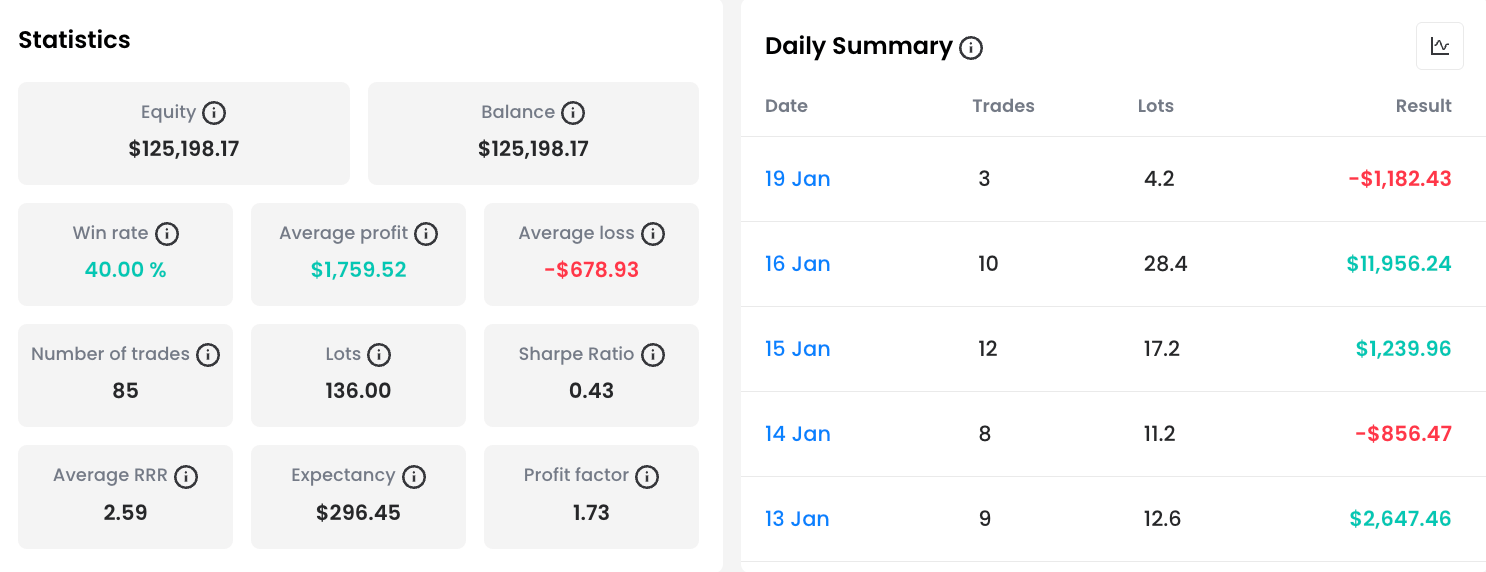Click the Average loss info icon

pyautogui.click(x=653, y=234)
